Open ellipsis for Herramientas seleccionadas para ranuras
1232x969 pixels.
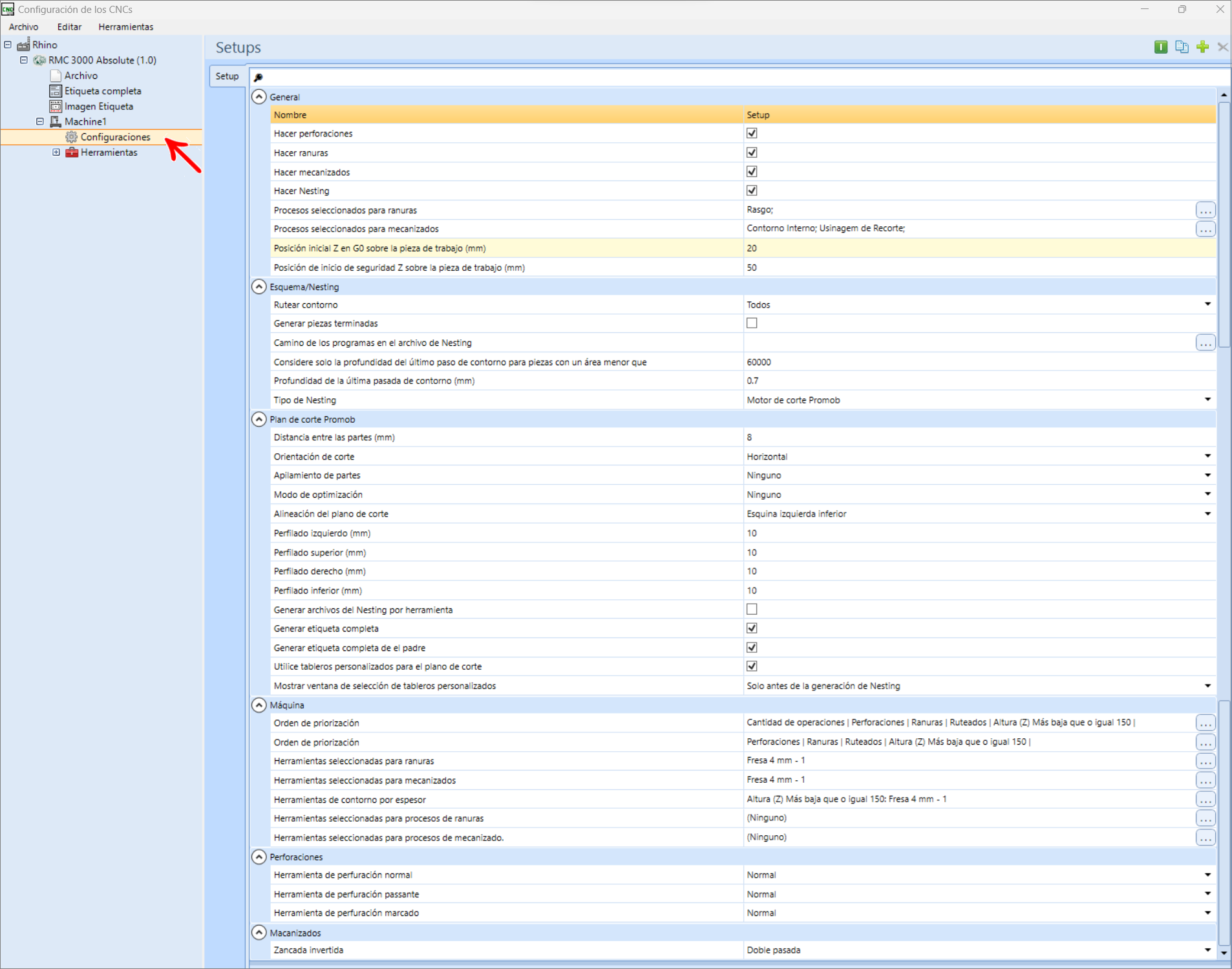[x=1205, y=761]
